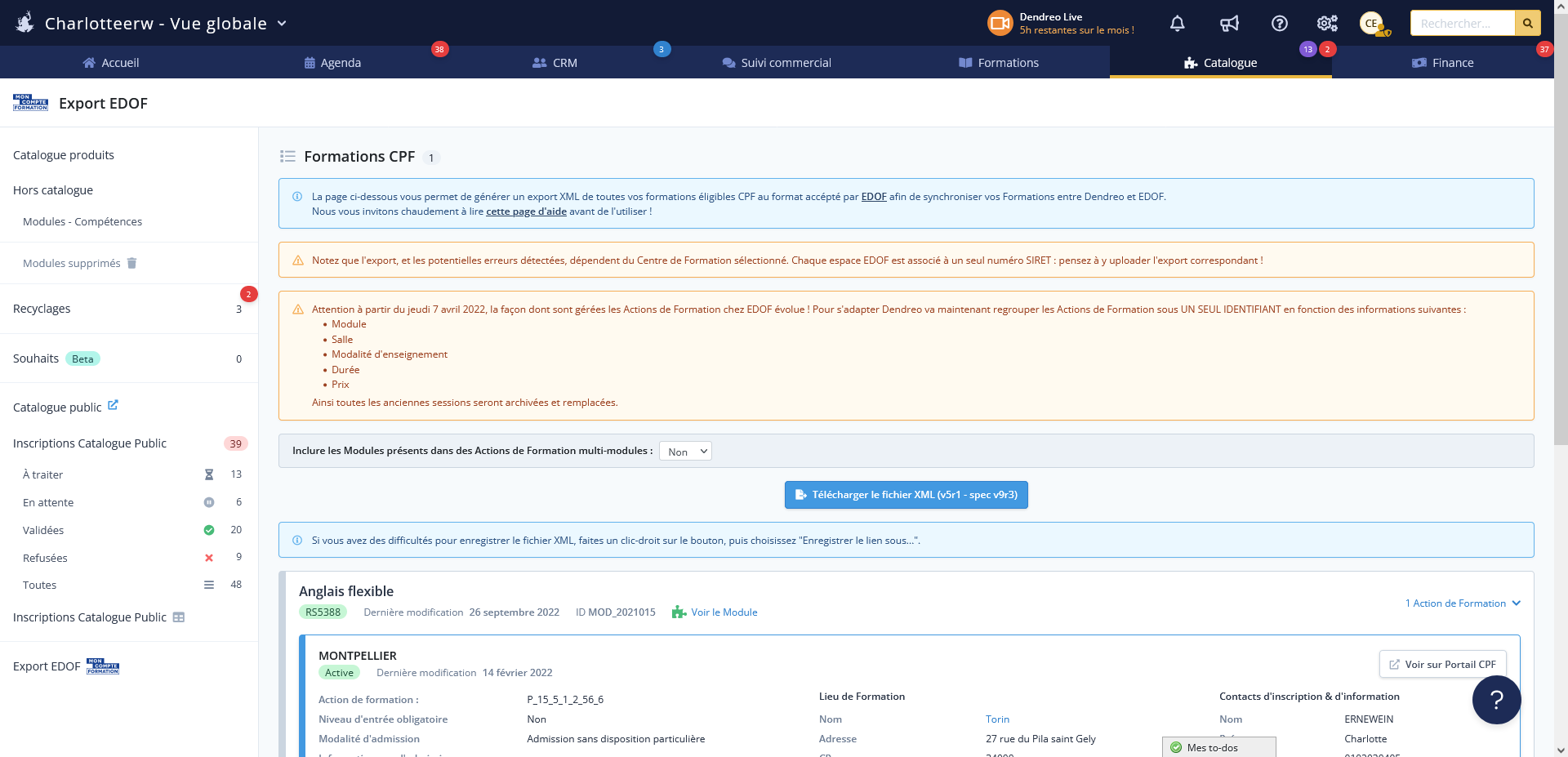Open the notifications bell icon
This screenshot has height=757, width=1568.
click(1176, 23)
